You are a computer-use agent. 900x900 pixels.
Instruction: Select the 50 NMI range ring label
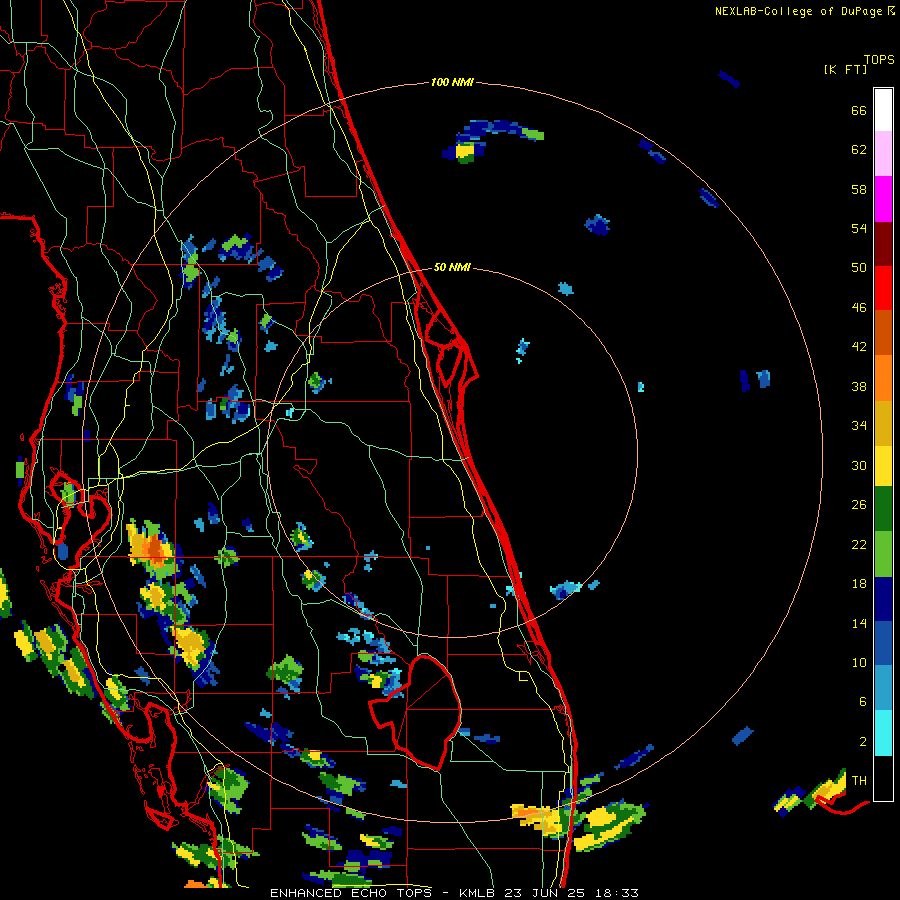coord(452,267)
